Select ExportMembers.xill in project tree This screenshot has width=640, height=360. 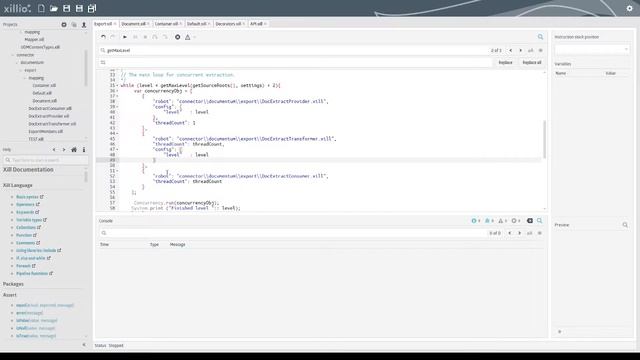coord(46,132)
